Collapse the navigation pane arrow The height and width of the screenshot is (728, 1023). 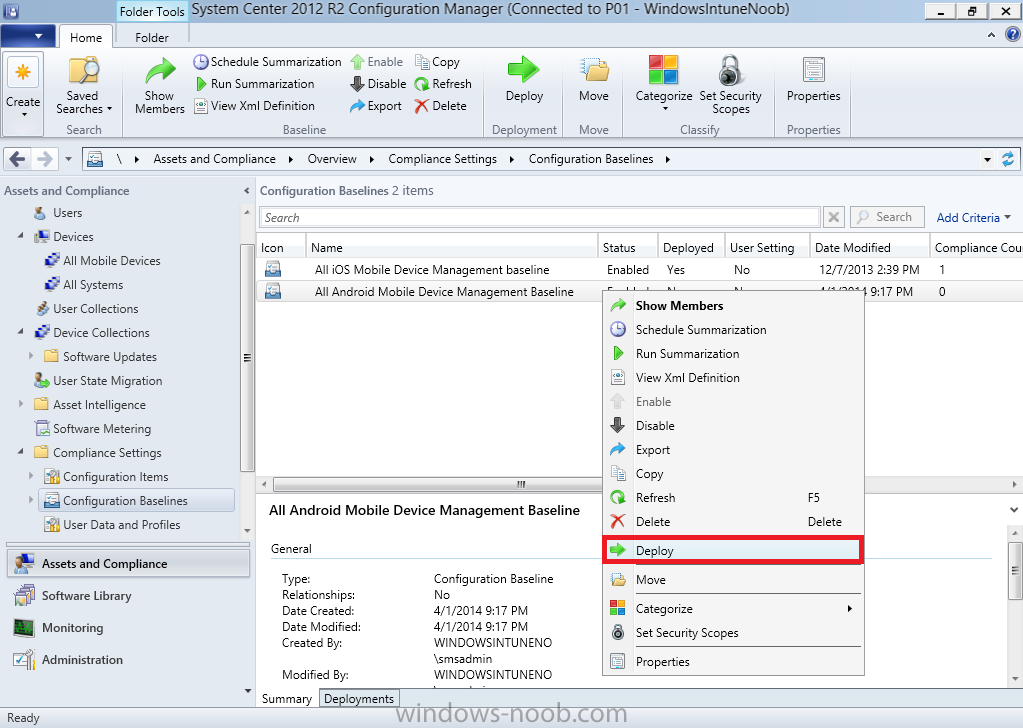point(247,191)
